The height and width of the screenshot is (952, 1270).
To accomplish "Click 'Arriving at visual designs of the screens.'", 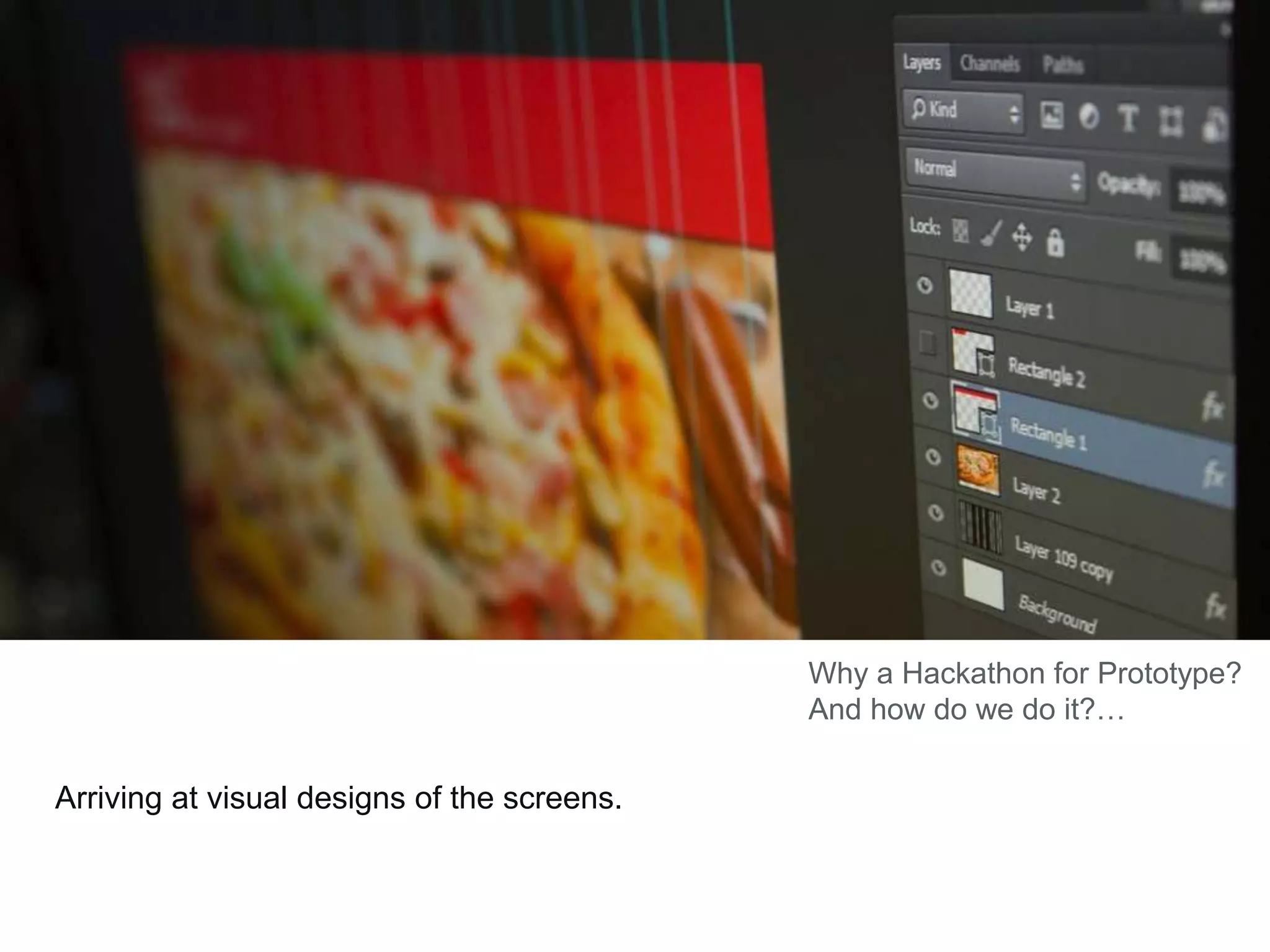I will (x=339, y=798).
